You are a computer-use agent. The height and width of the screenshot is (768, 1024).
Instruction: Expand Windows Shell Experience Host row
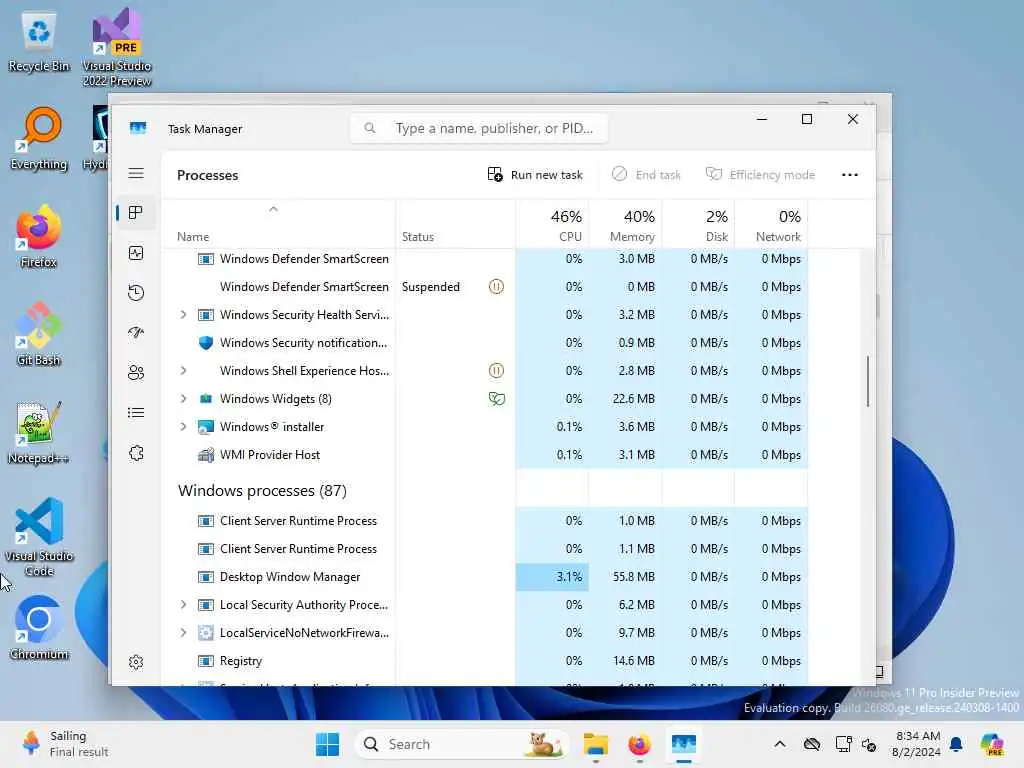coord(184,371)
